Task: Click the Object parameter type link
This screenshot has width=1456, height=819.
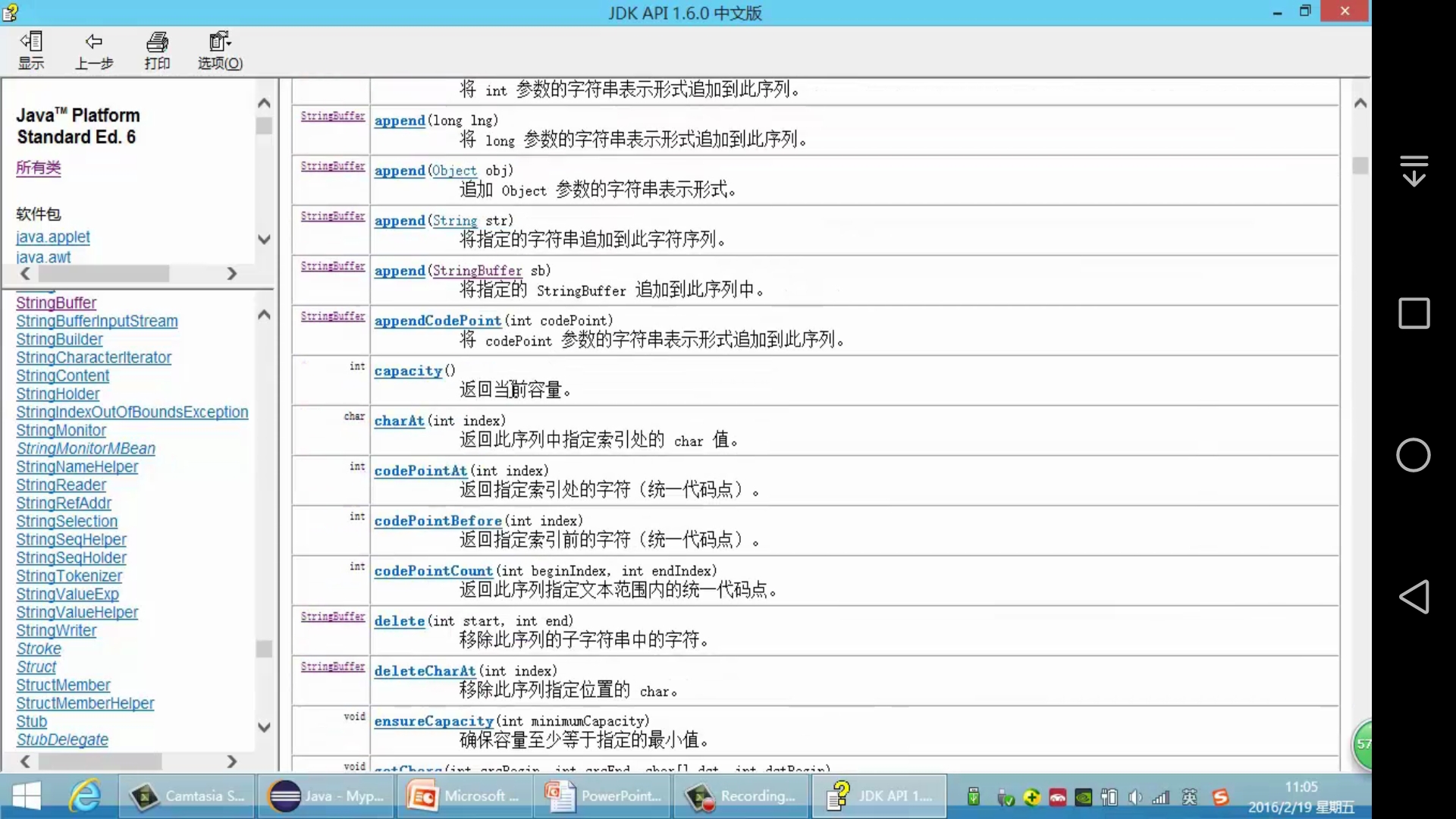Action: coord(454,171)
